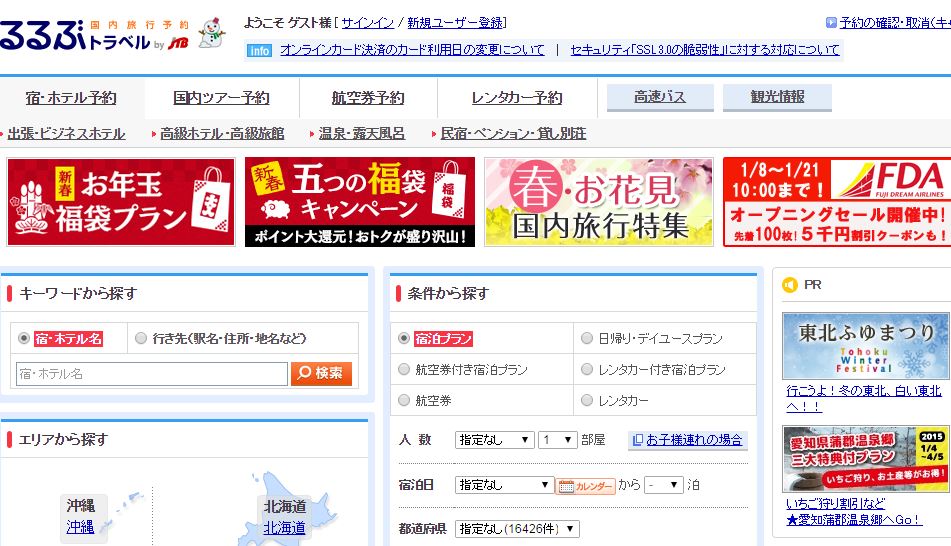Viewport: 951px width, 546px height.
Task: Open the 東北ふゆまつり PR image
Action: coord(865,346)
